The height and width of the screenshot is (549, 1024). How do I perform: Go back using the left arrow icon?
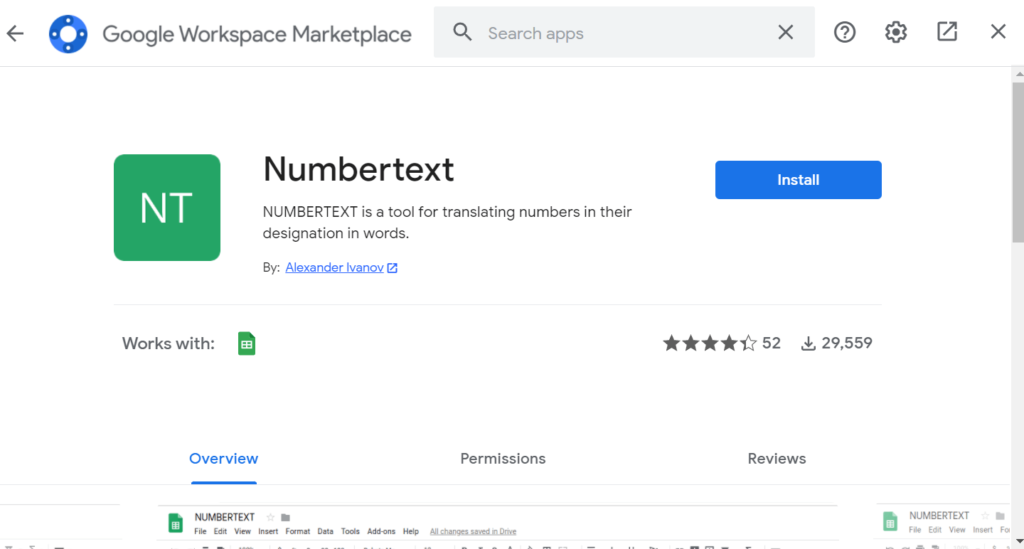tap(15, 33)
